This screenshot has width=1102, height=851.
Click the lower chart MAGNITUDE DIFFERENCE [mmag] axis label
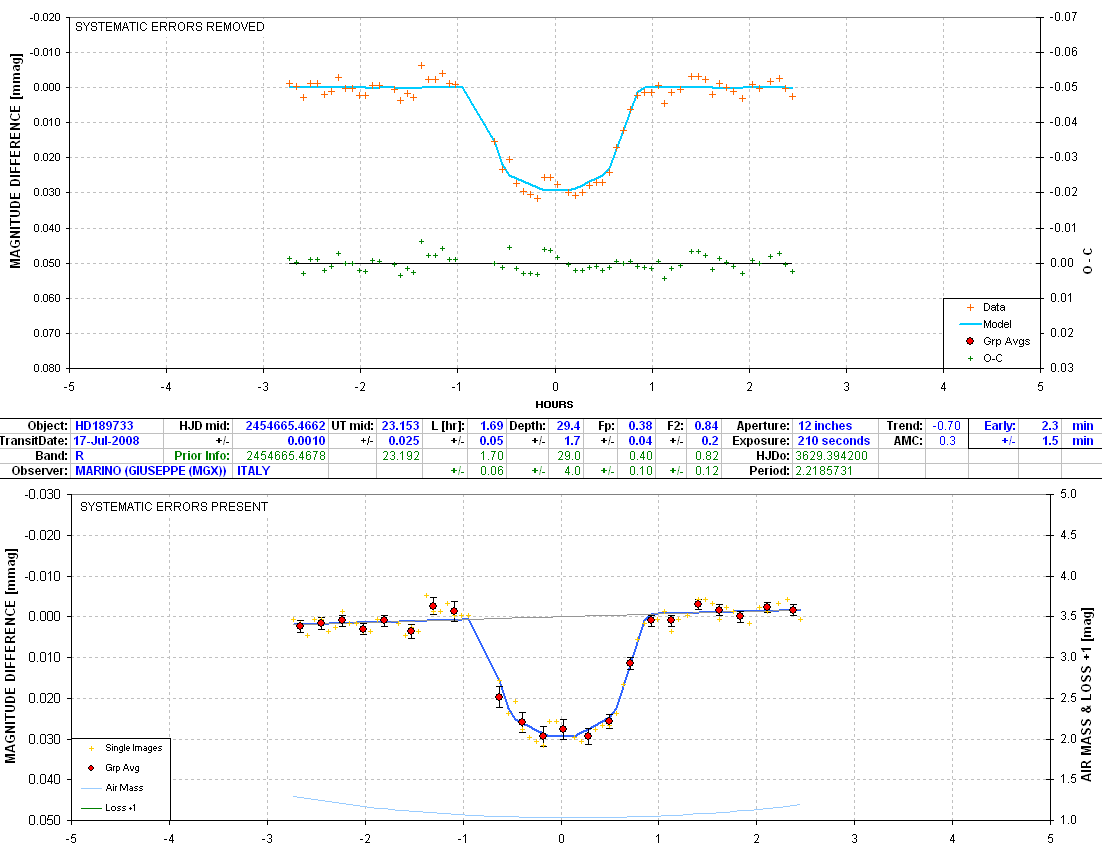coord(11,656)
